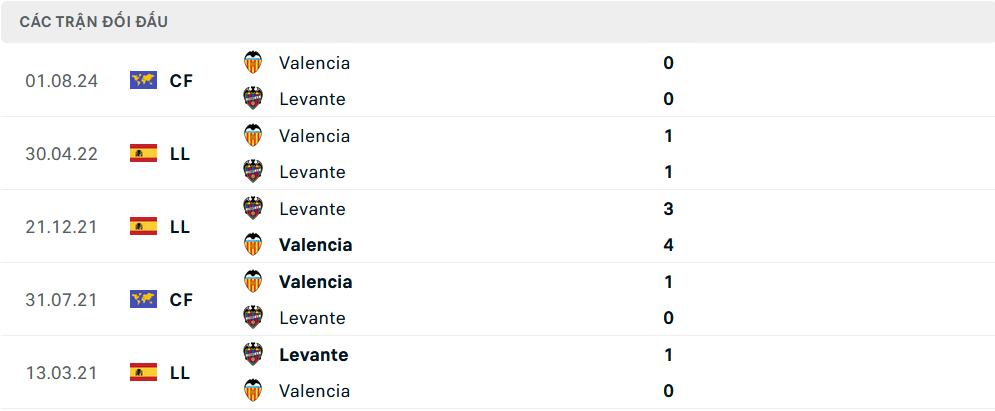Viewport: 995px width, 411px height.
Task: Click world flag icon for 31.07.21 match
Action: click(x=143, y=300)
